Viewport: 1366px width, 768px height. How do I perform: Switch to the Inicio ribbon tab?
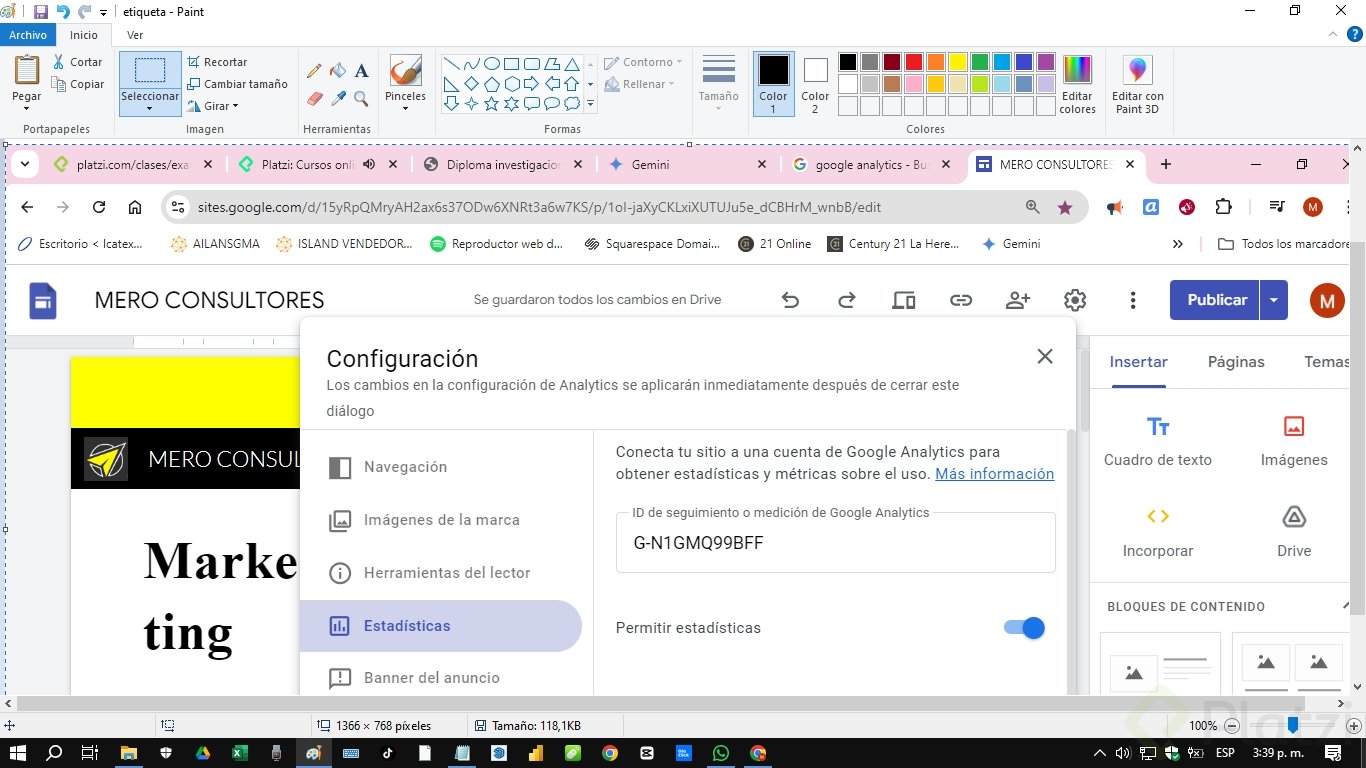(84, 35)
